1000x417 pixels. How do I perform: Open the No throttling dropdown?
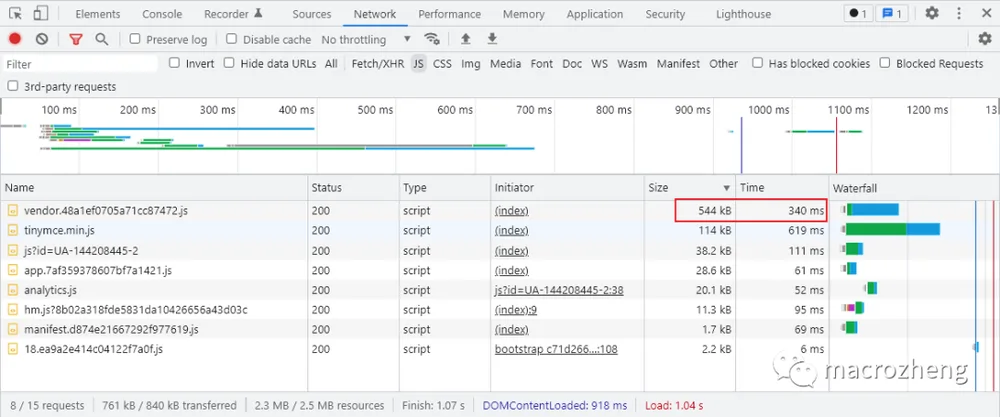pos(366,40)
